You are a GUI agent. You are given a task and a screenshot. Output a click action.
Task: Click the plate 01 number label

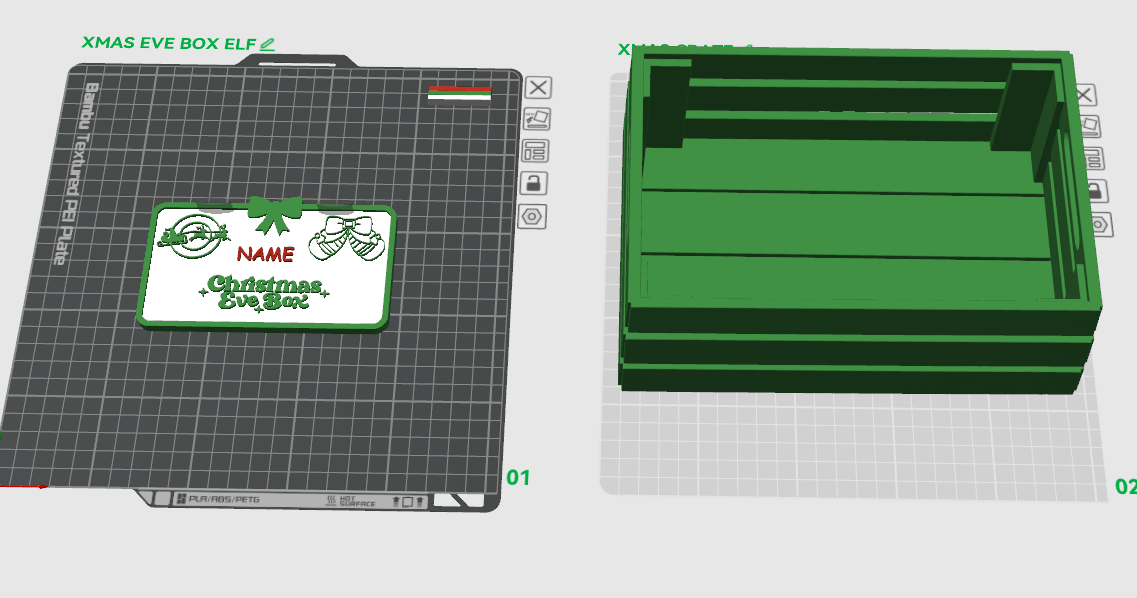click(x=518, y=478)
